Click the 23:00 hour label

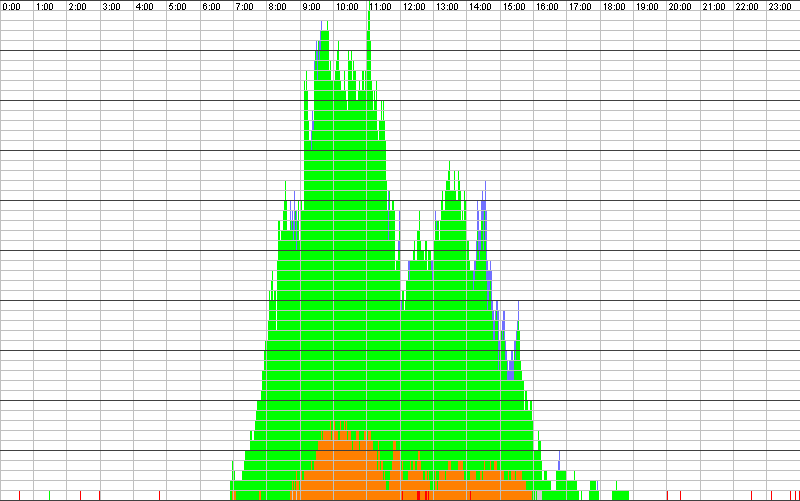780,7
